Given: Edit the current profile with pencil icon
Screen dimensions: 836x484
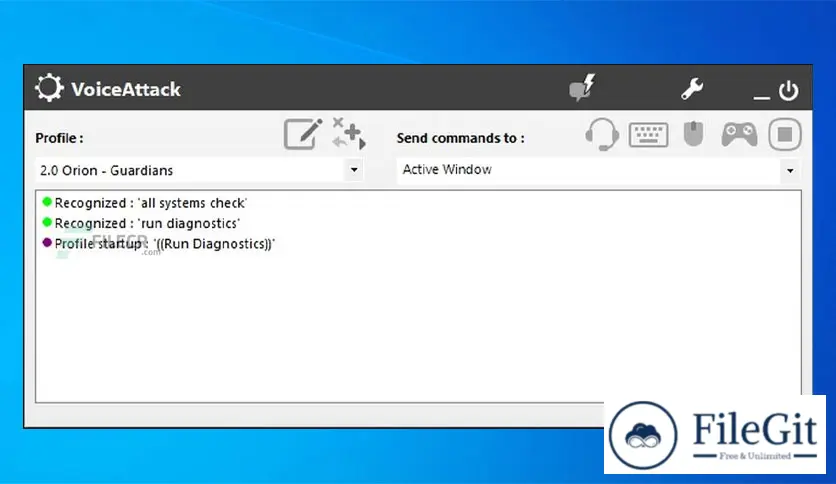Looking at the screenshot, I should (x=303, y=133).
